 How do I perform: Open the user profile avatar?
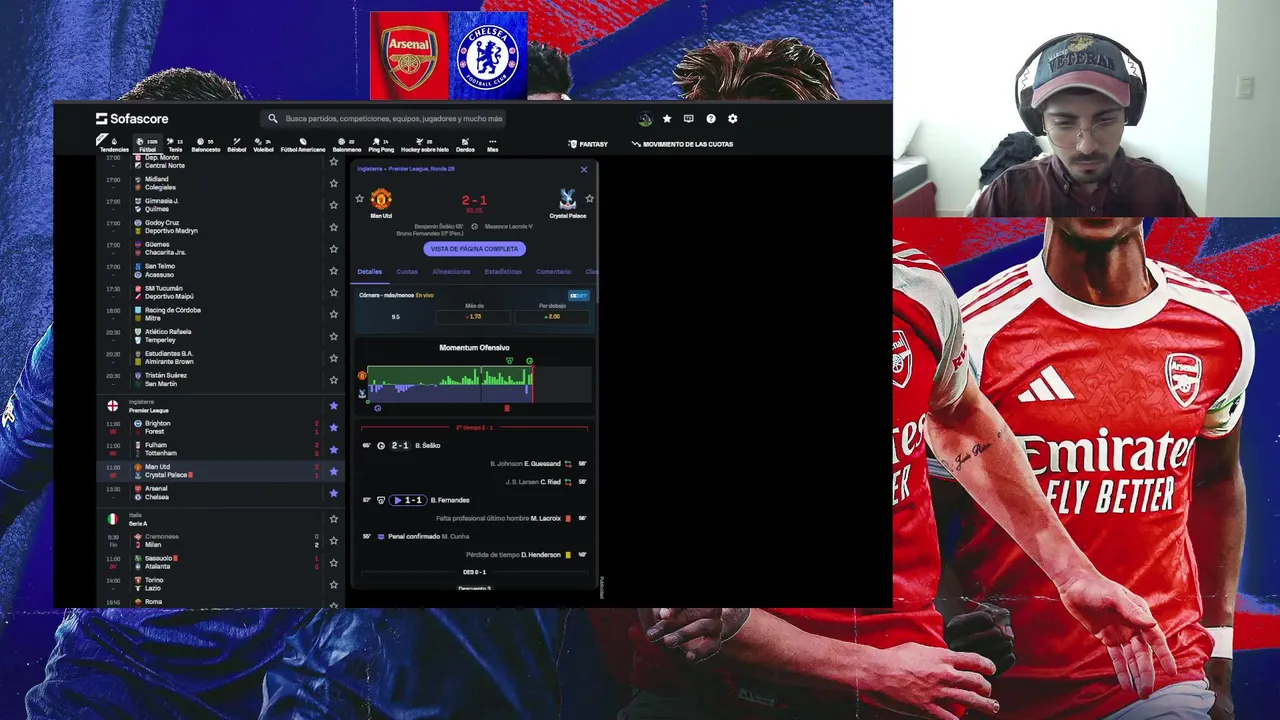tap(645, 119)
